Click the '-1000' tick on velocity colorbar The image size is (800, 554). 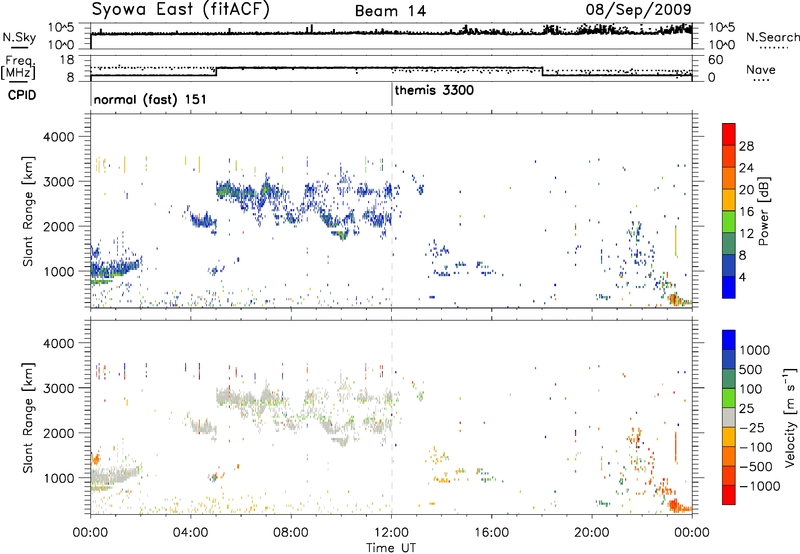pos(760,486)
